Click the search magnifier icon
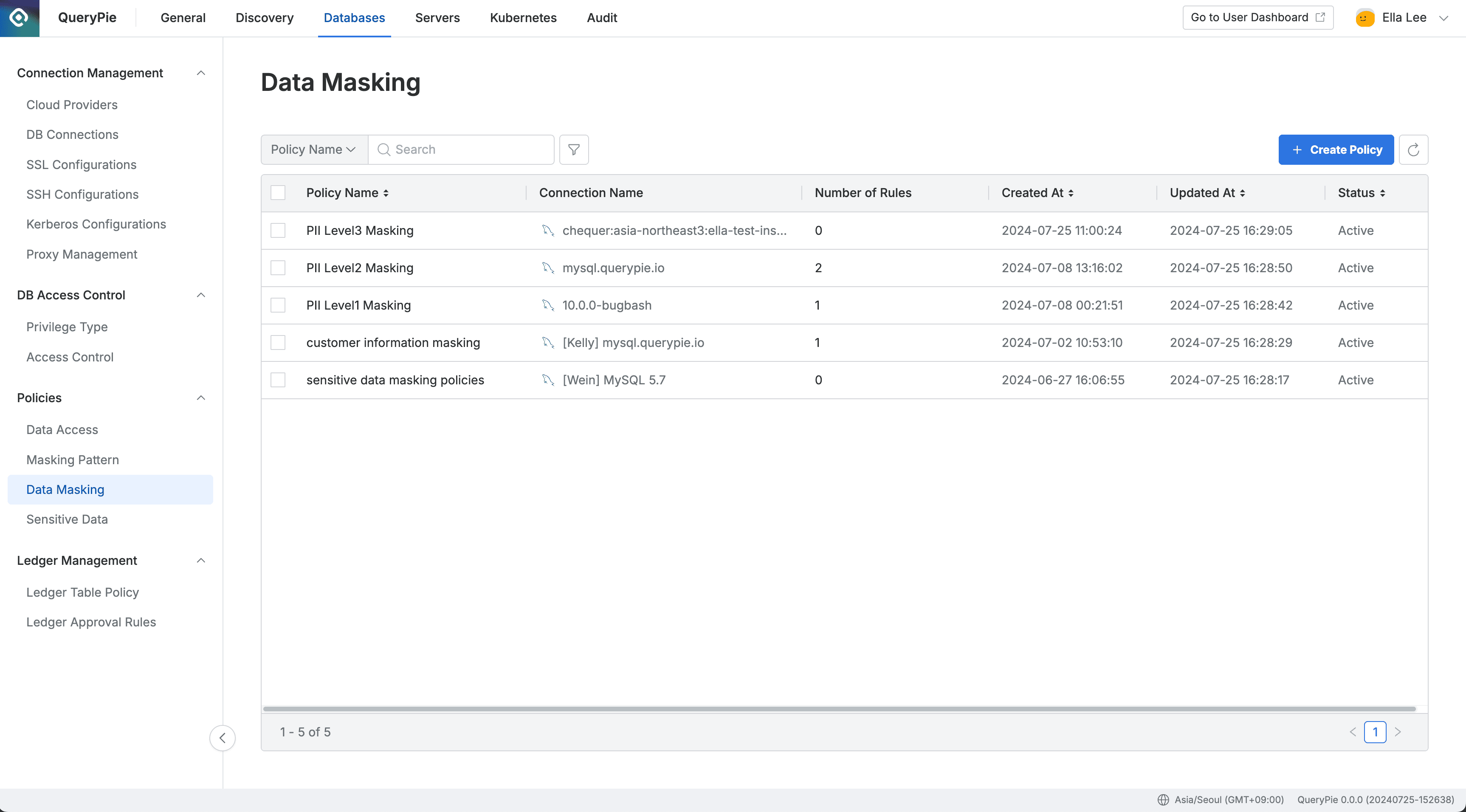 pyautogui.click(x=384, y=149)
